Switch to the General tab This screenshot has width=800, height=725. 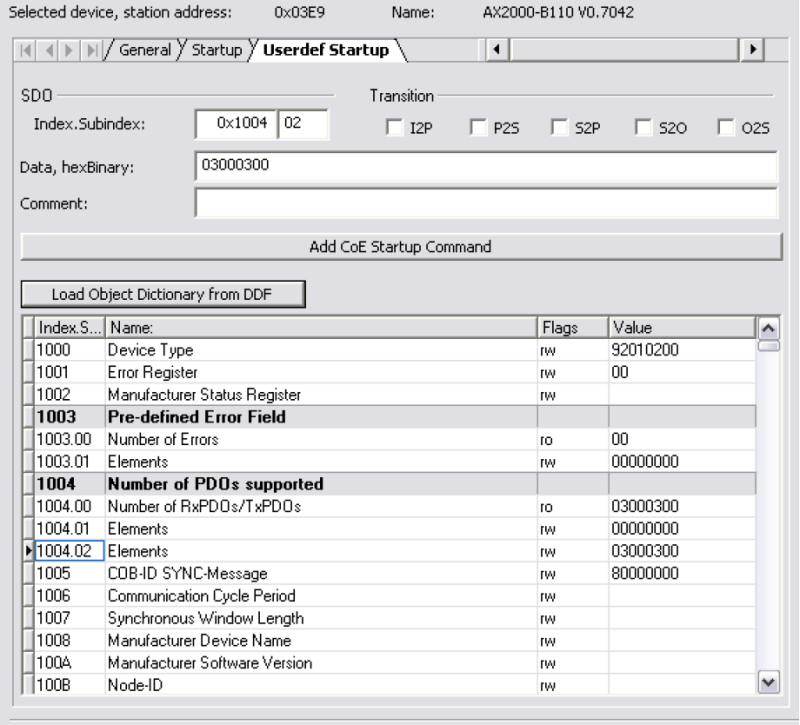145,50
